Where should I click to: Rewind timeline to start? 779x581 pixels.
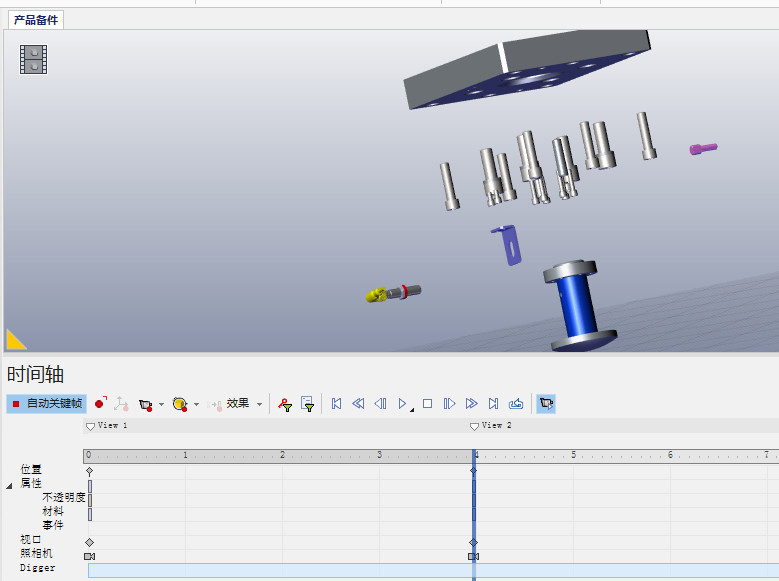(x=336, y=404)
